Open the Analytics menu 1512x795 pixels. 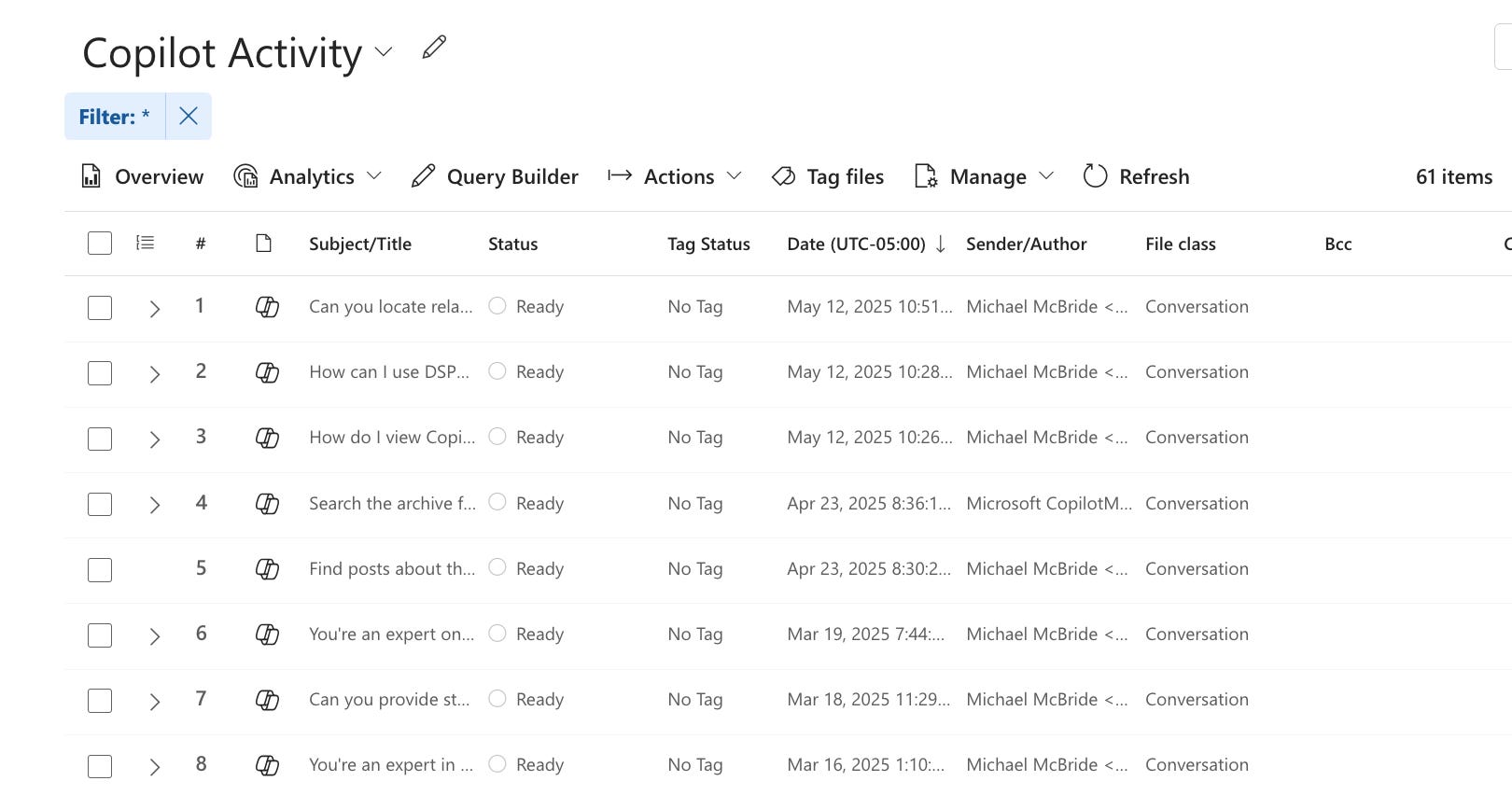tap(308, 176)
